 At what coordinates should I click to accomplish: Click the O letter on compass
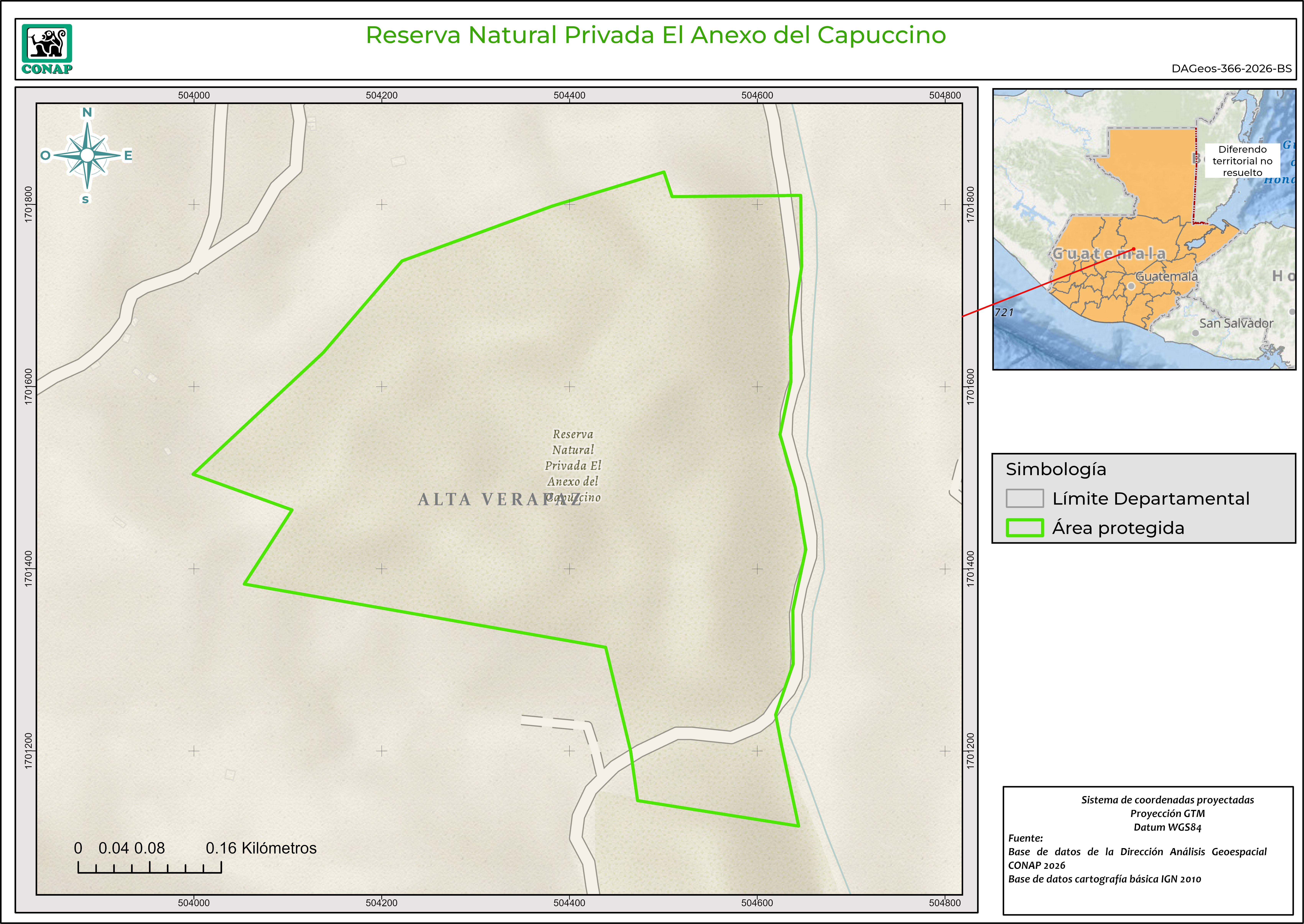[46, 155]
